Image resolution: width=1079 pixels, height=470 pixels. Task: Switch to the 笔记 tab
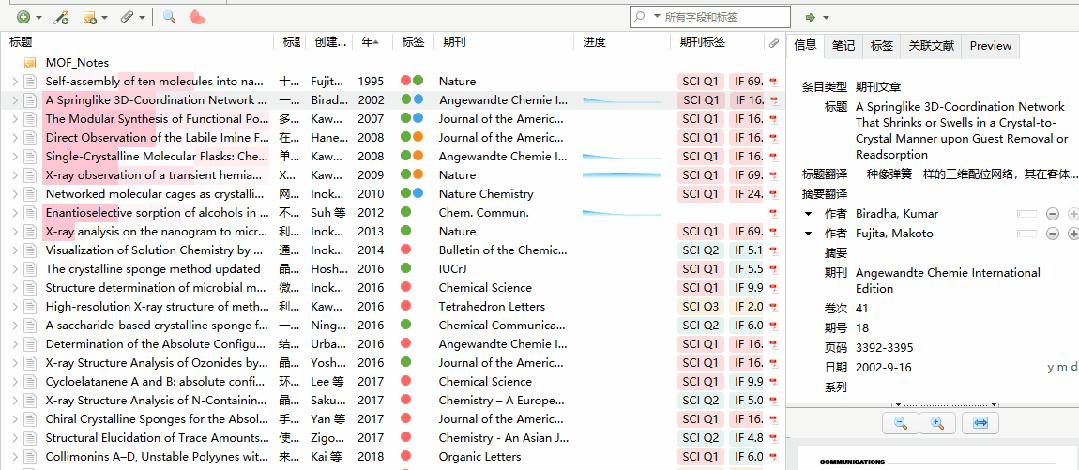(x=843, y=45)
